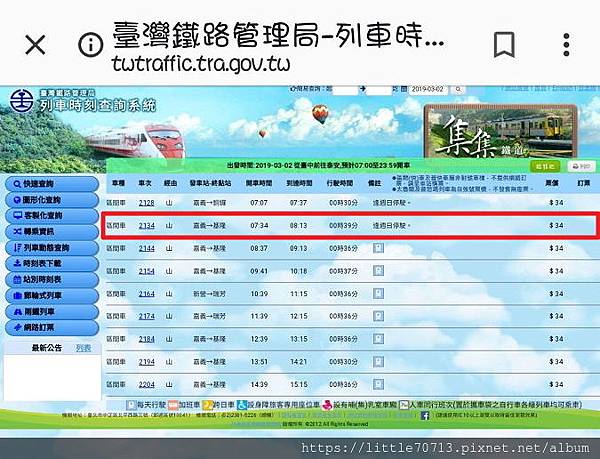
Task: Click the 每天行駛 legend icon
Action: [131, 405]
